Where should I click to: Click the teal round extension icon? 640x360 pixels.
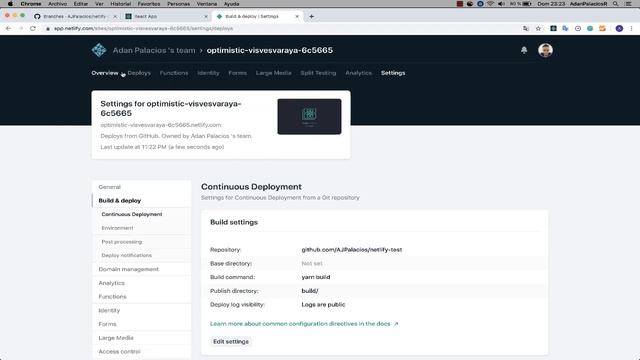590,28
